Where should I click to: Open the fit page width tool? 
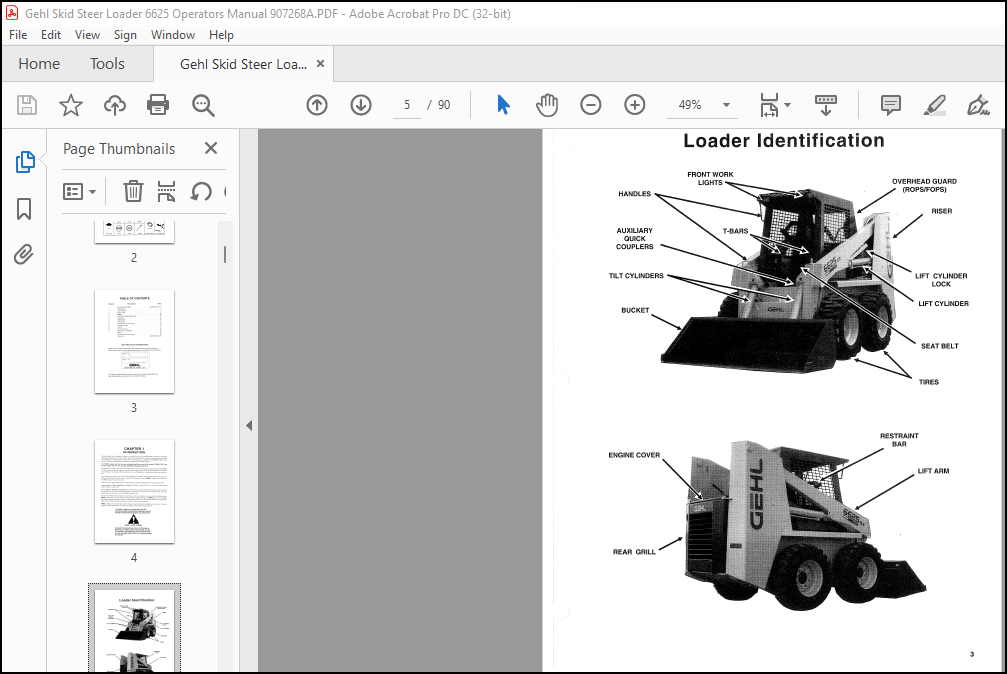(x=769, y=105)
